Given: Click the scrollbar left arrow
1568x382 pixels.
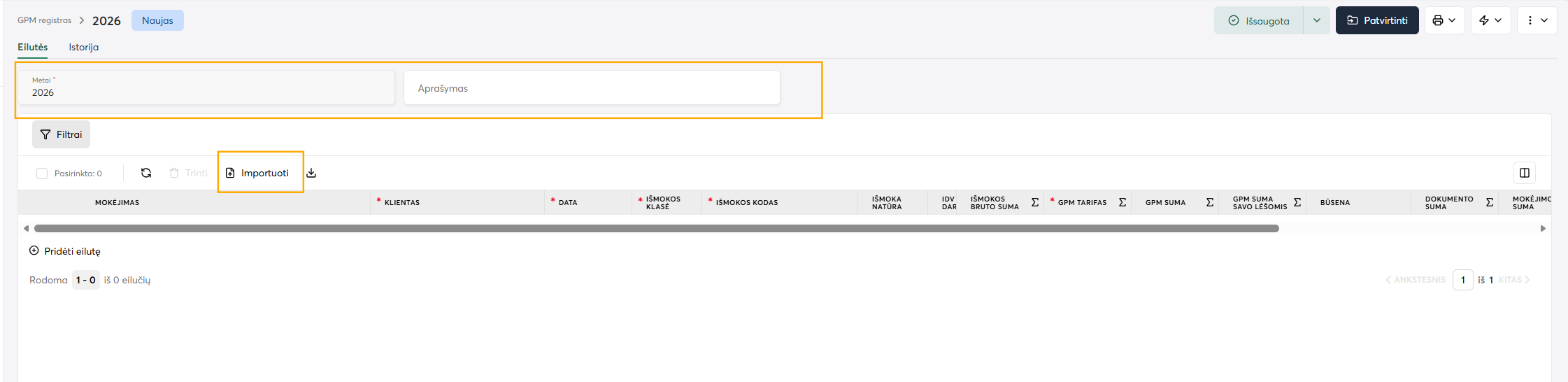Looking at the screenshot, I should pos(26,228).
